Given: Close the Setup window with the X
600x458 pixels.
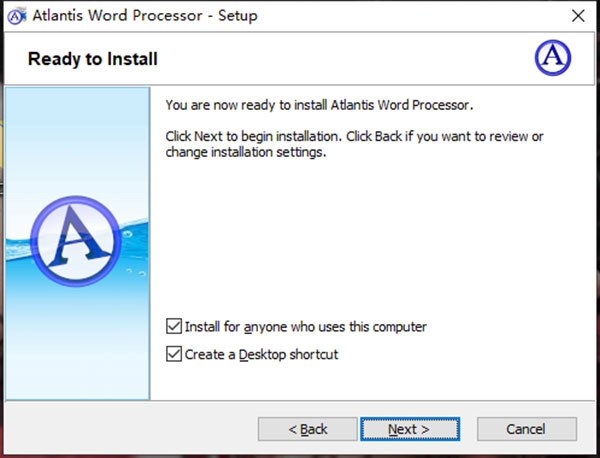Looking at the screenshot, I should 578,16.
